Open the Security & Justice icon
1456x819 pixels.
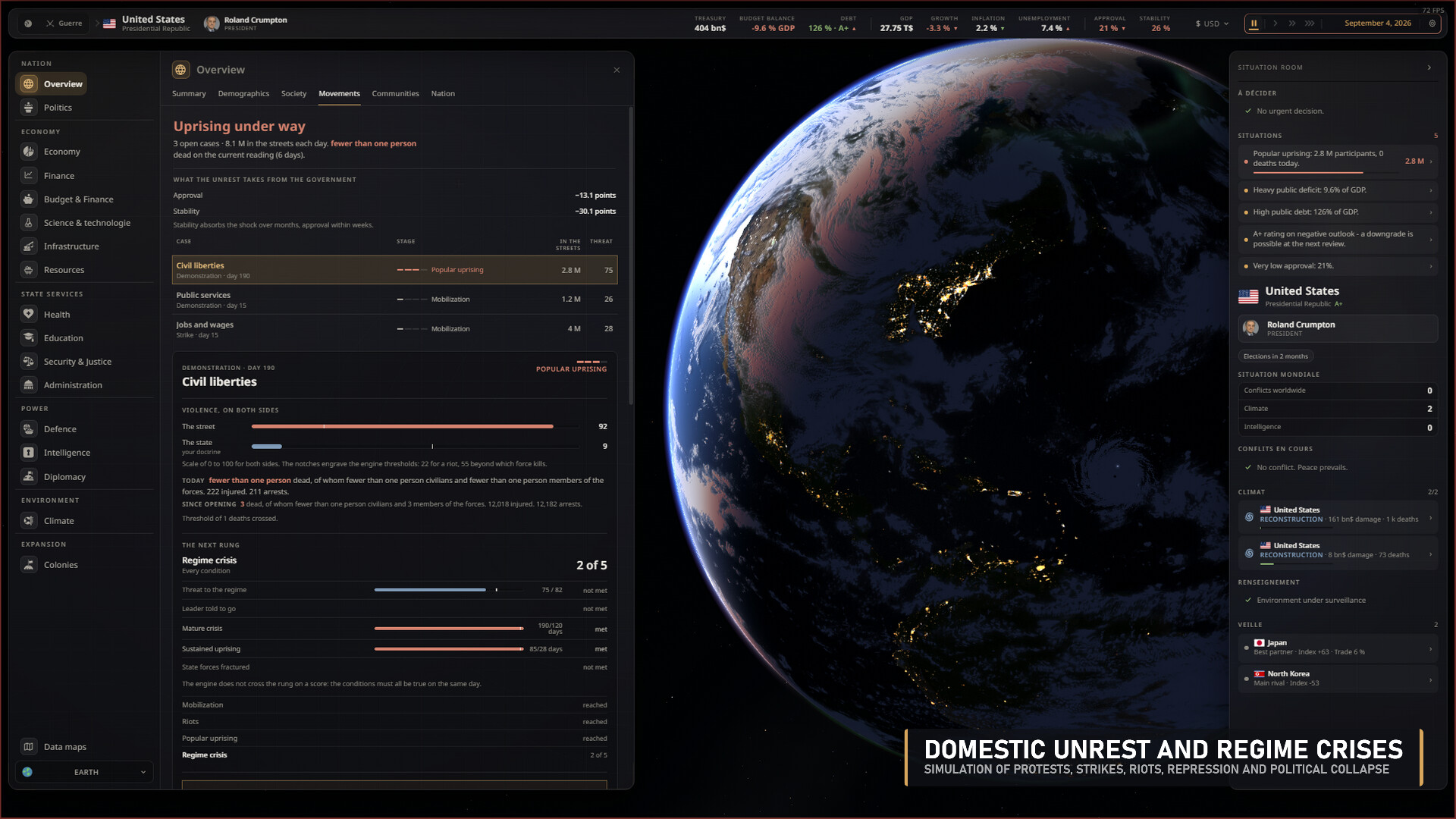29,362
